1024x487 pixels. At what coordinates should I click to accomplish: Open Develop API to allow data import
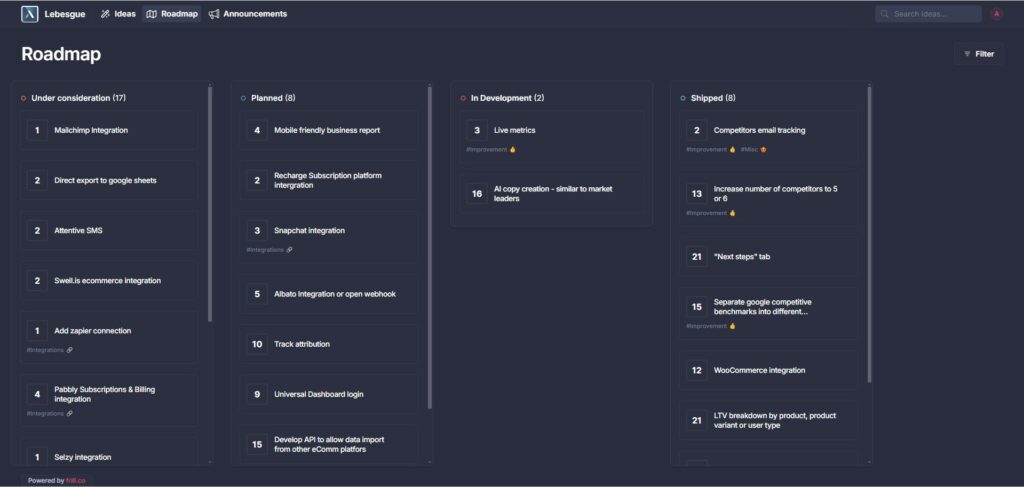tap(328, 445)
